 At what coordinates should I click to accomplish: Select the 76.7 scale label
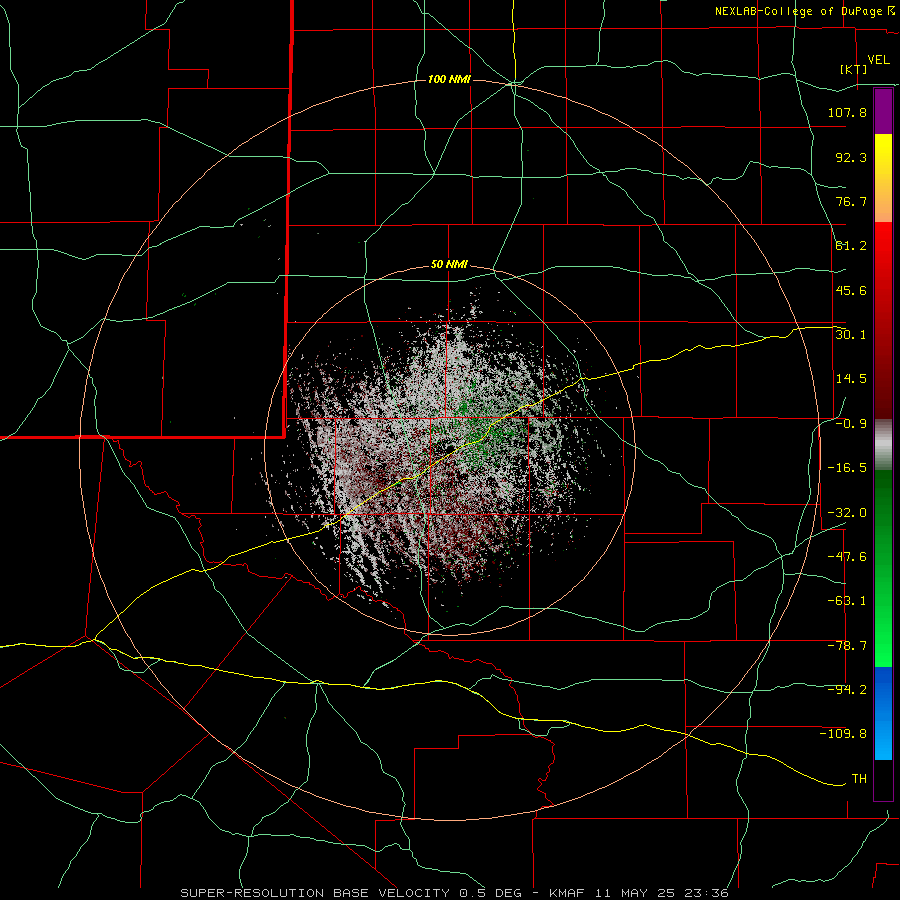(x=851, y=201)
